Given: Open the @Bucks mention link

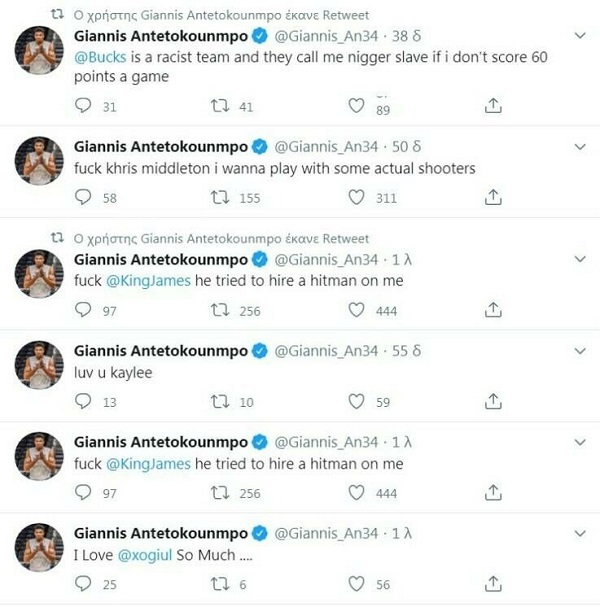Looking at the screenshot, I should [x=100, y=57].
